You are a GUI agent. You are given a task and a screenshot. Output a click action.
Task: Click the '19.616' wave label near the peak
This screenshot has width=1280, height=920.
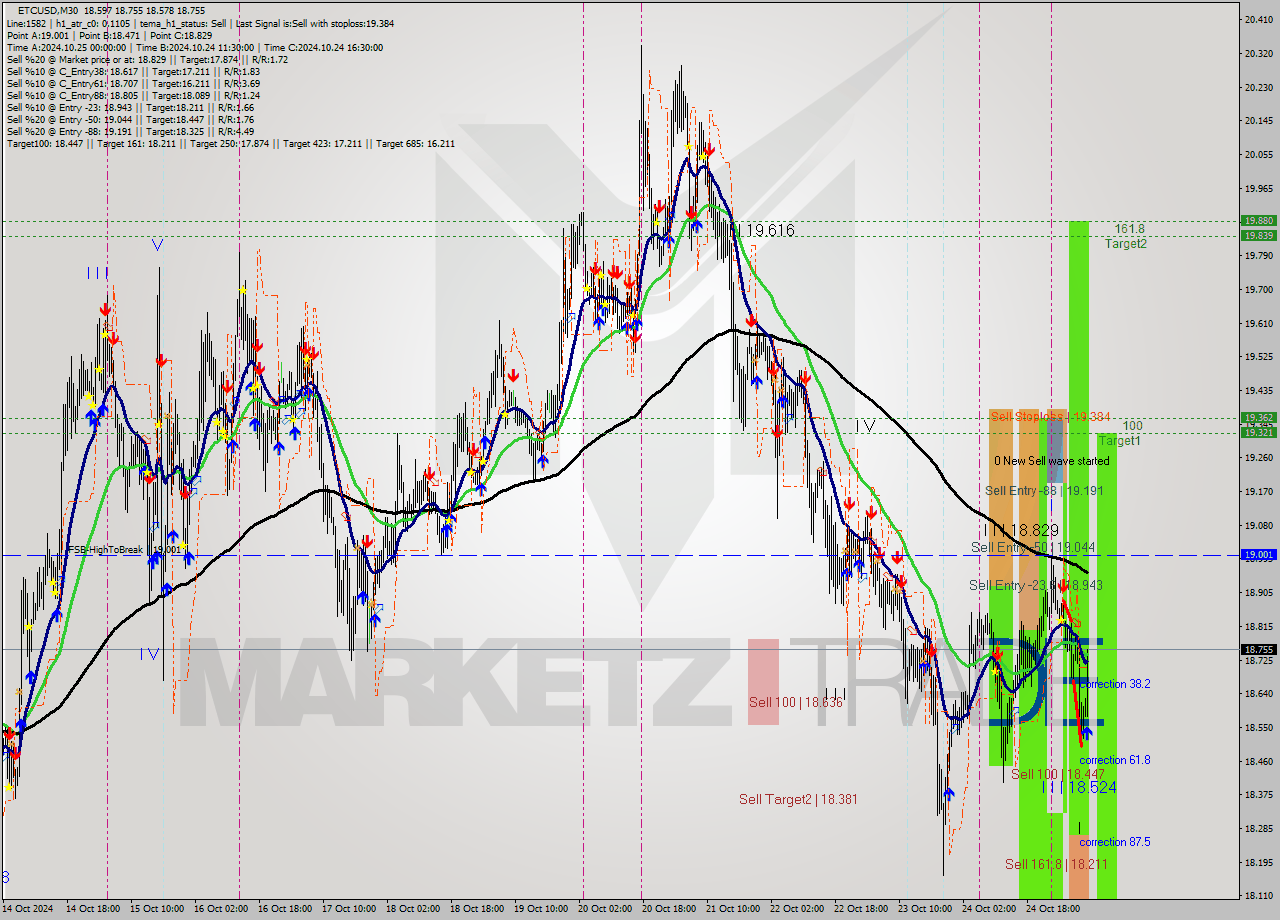(769, 231)
